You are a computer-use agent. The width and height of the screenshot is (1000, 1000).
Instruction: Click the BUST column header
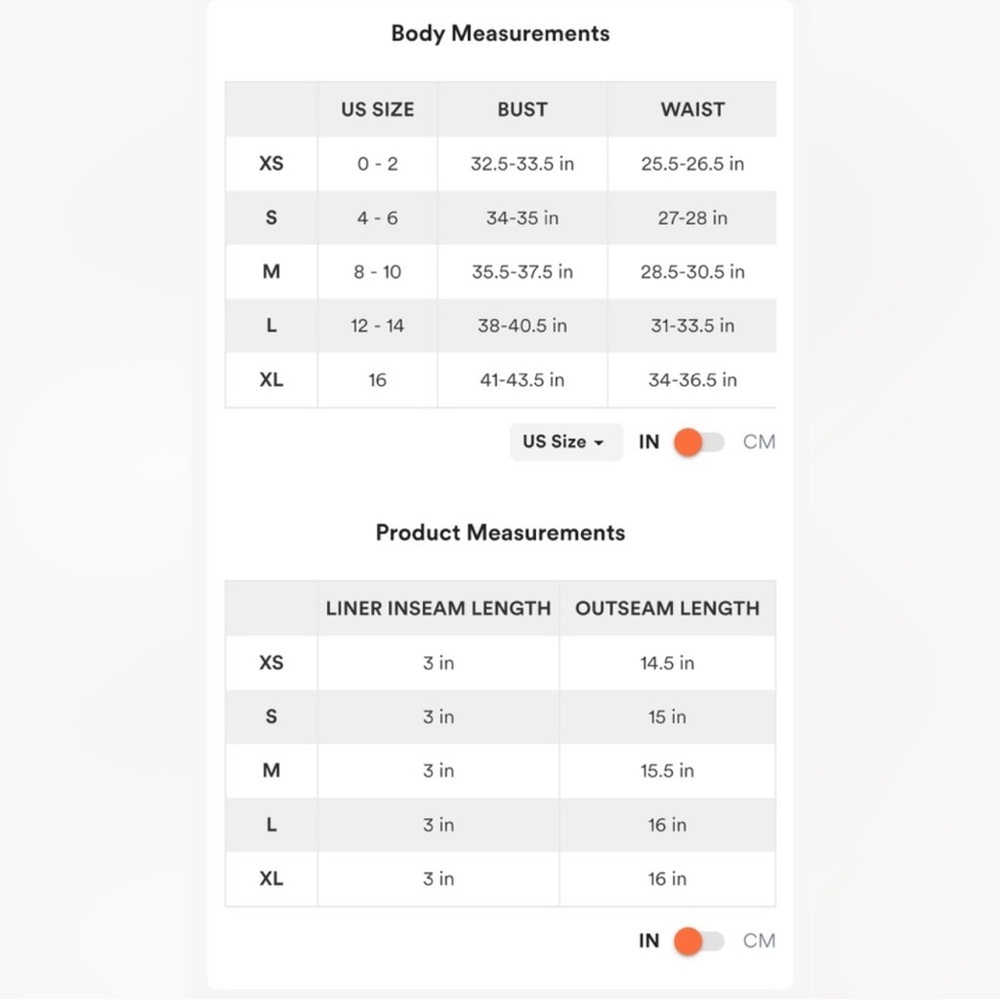tap(522, 109)
